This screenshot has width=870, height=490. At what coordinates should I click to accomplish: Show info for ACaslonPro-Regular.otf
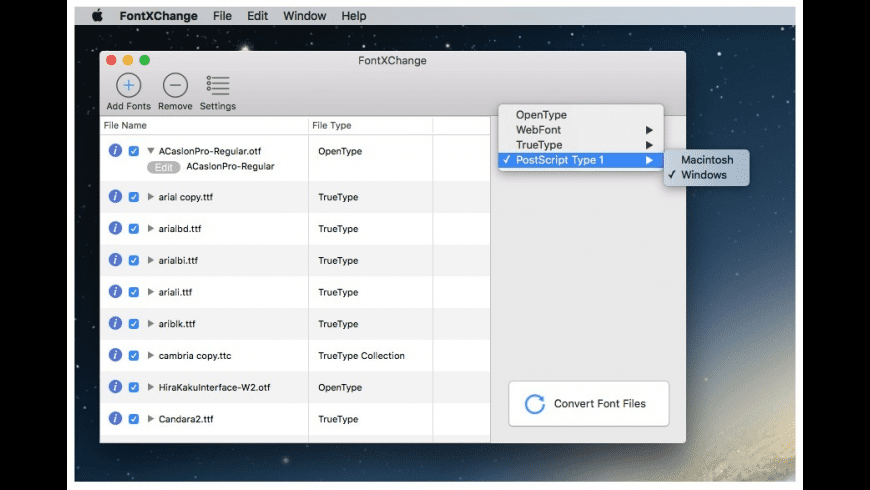click(x=115, y=150)
